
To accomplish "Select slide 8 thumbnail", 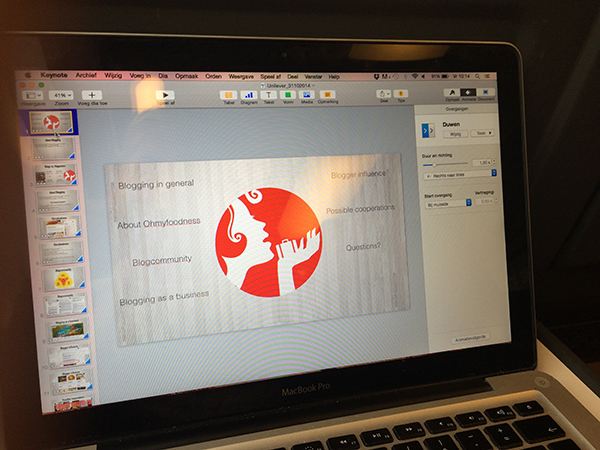I will [x=66, y=304].
